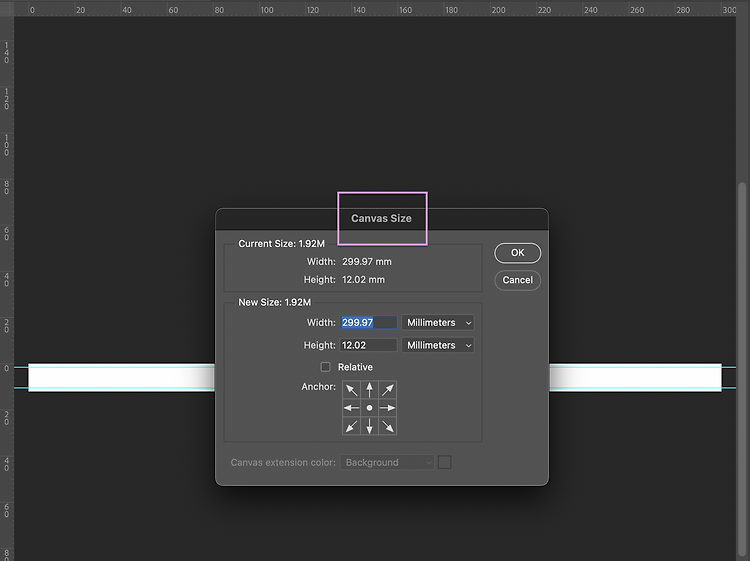This screenshot has width=750, height=561.
Task: Open the Canvas extension color Background dropdown
Action: [x=387, y=462]
